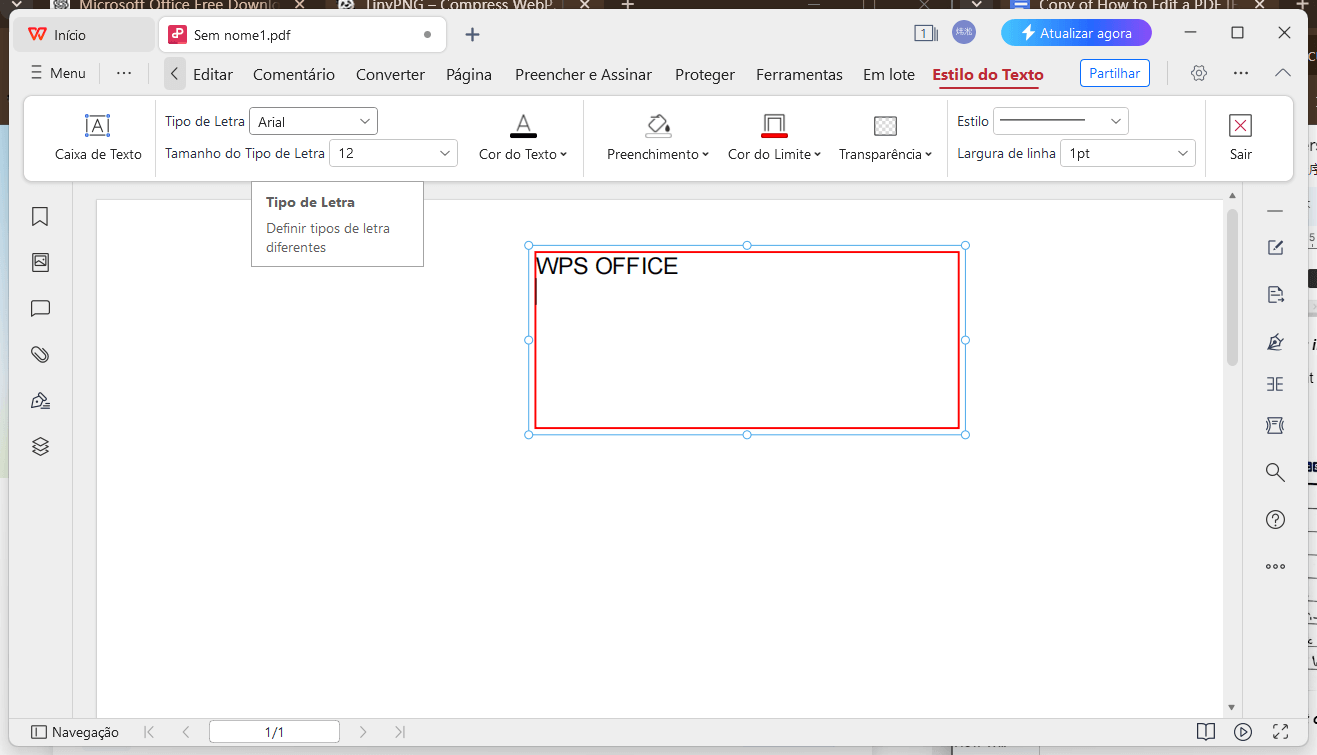Click the Atualizar agora button
Image resolution: width=1317 pixels, height=755 pixels.
[1076, 33]
